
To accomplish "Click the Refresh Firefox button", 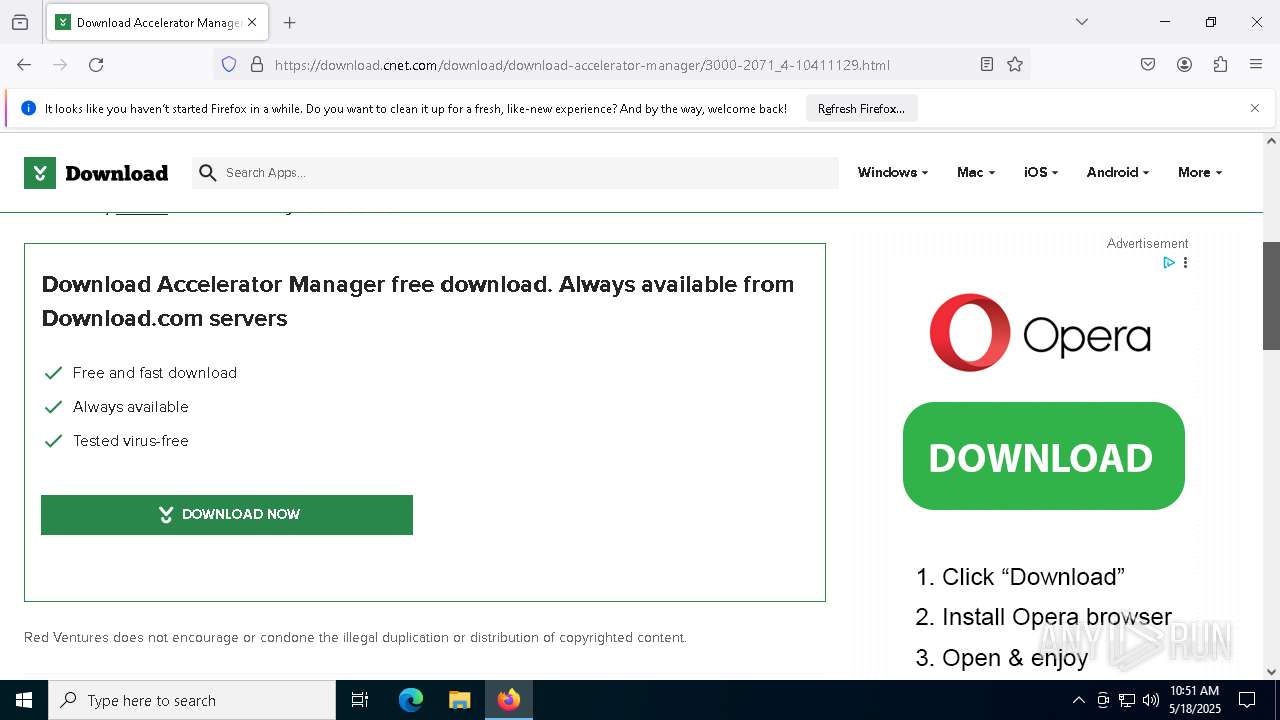I will 861,108.
